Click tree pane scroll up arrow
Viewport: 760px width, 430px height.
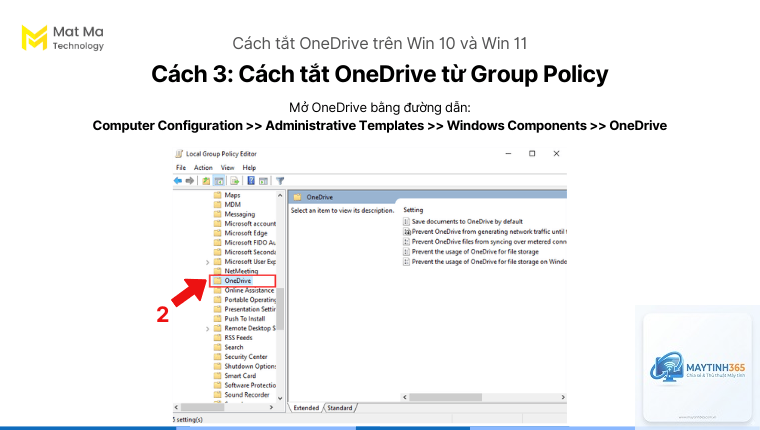tap(280, 195)
